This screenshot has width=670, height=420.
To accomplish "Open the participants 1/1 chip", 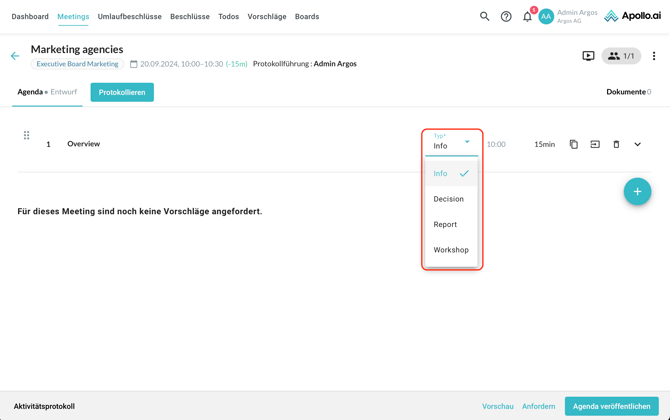I will [x=621, y=56].
